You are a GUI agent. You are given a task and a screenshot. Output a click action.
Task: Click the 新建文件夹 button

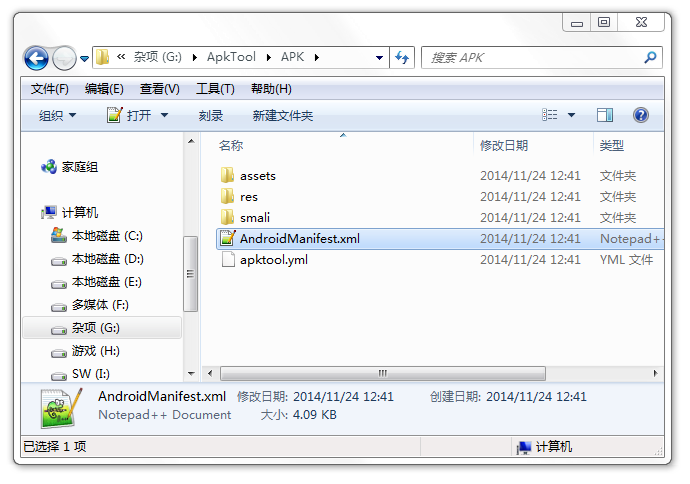(283, 116)
